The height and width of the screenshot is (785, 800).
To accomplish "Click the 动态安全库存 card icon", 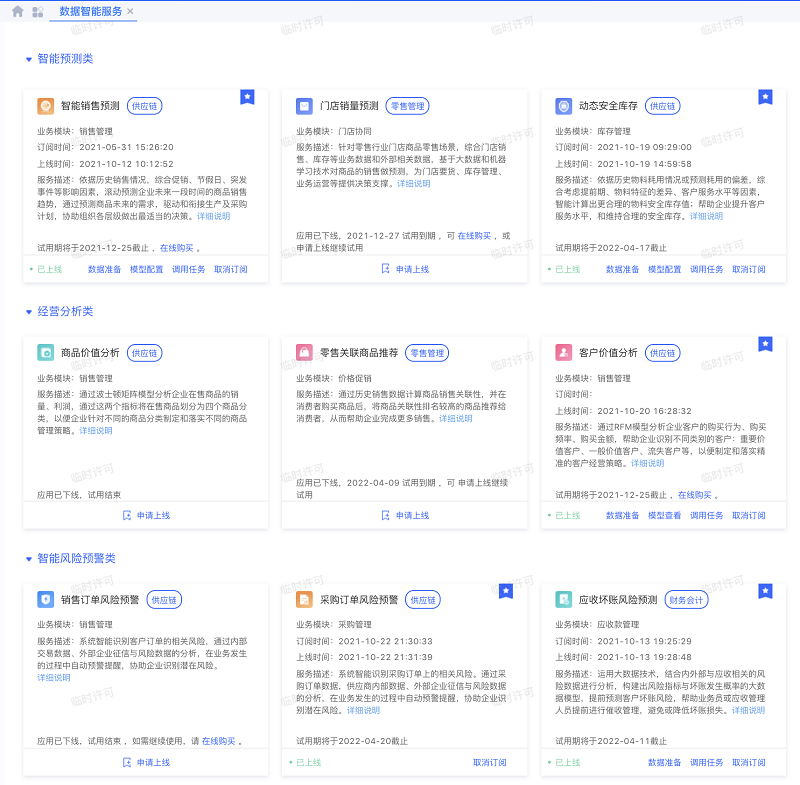I will [x=563, y=105].
